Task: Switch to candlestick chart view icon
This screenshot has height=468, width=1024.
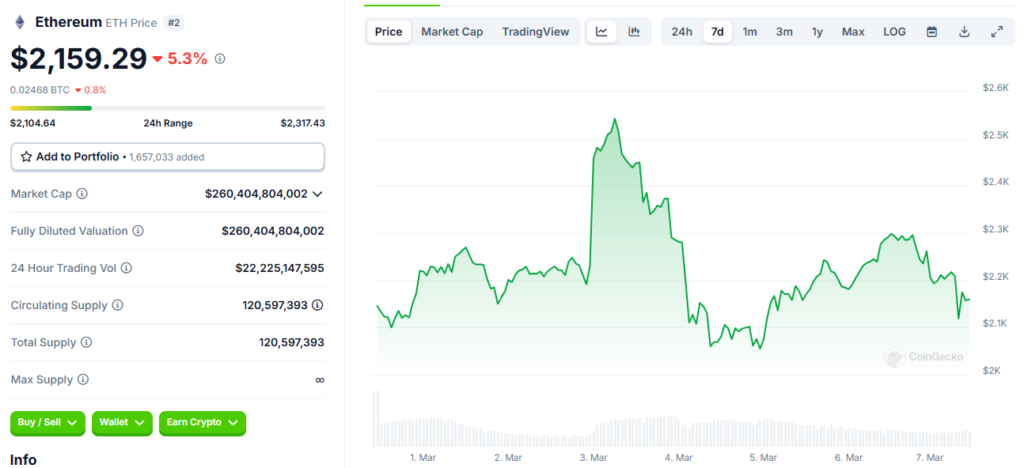Action: [634, 31]
